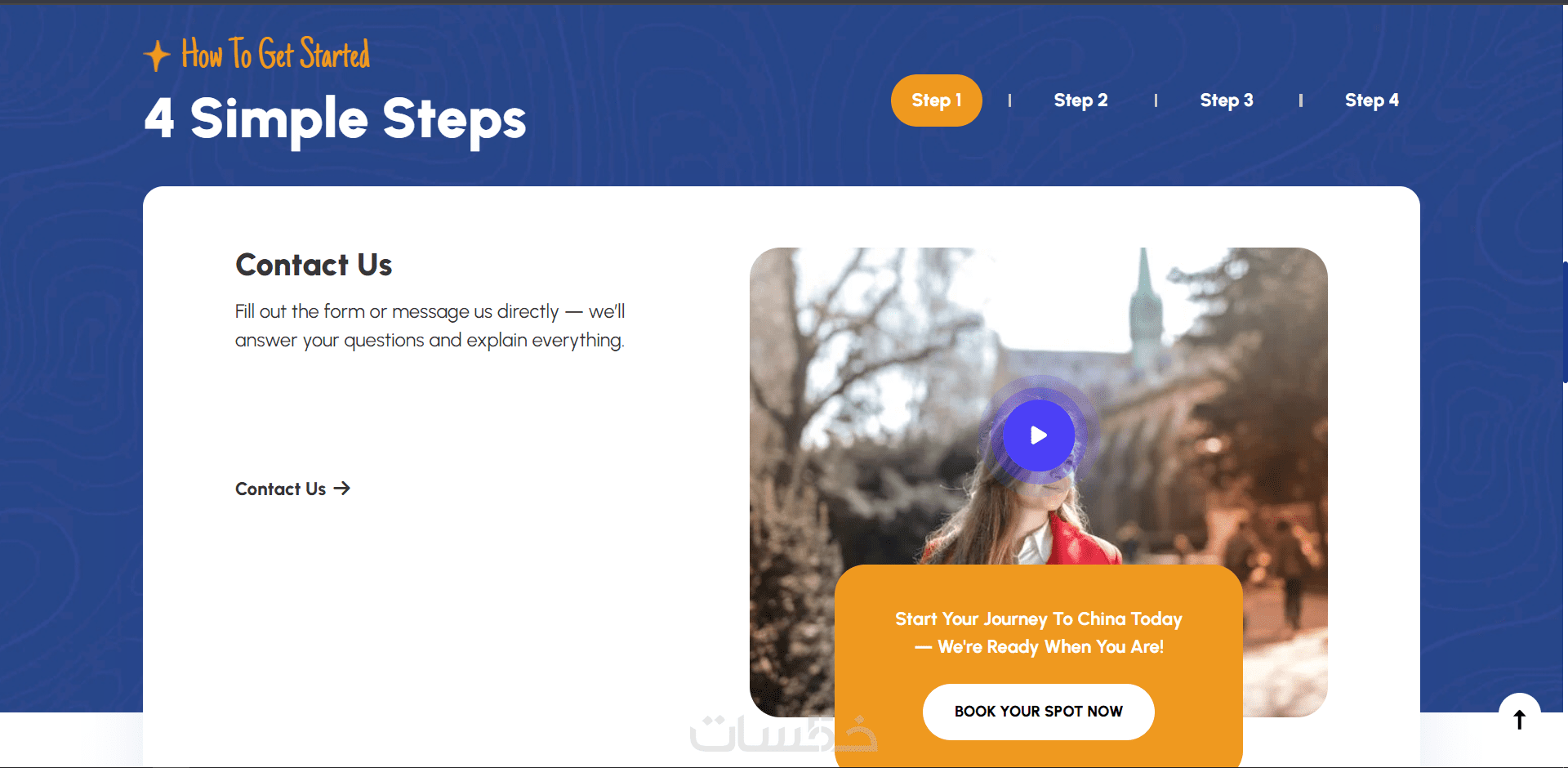Click the orange sparkle star icon

pyautogui.click(x=157, y=56)
